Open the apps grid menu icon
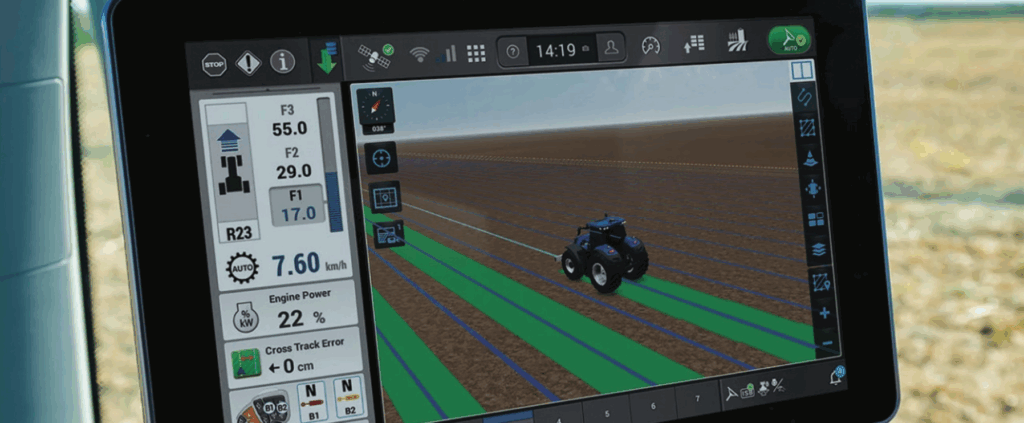Viewport: 1024px width, 423px height. pyautogui.click(x=476, y=53)
